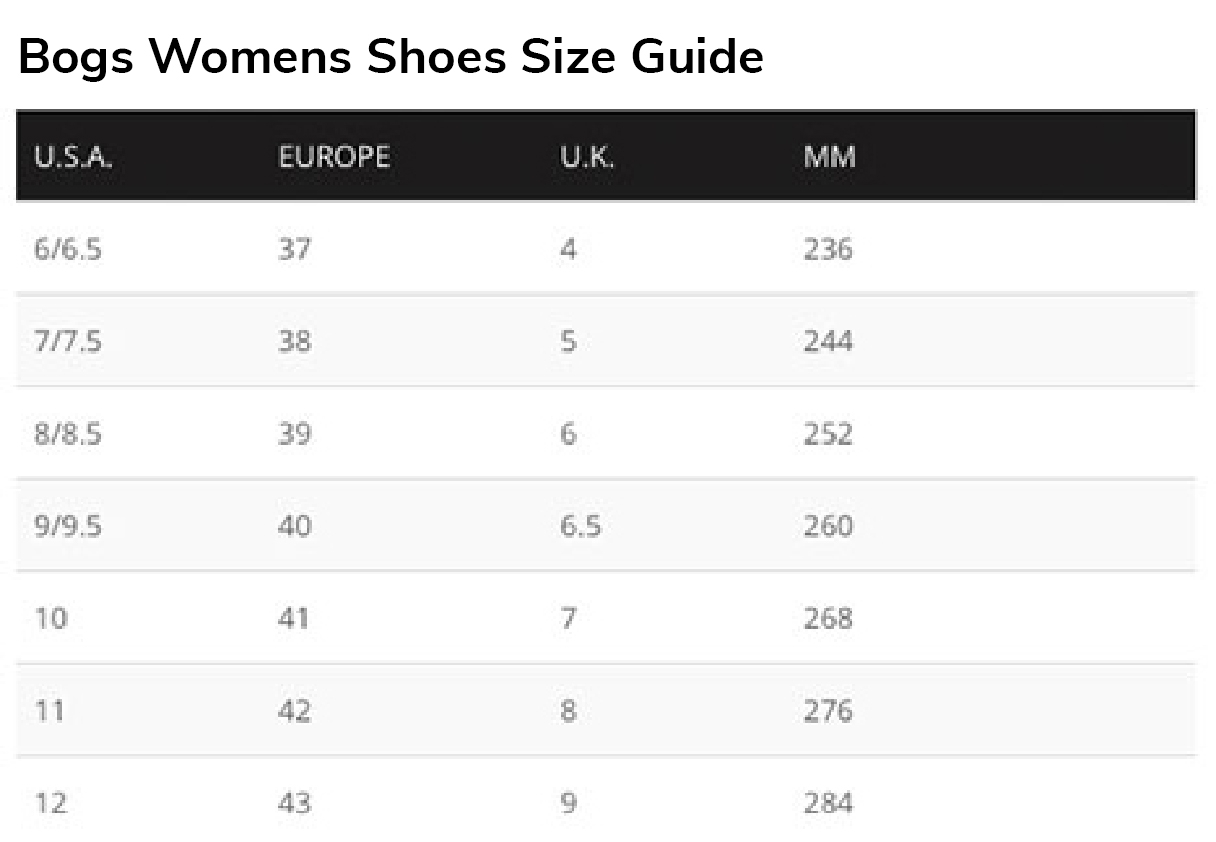Click the 268 millimeter value
Viewport: 1216px width, 842px height.
pos(828,618)
